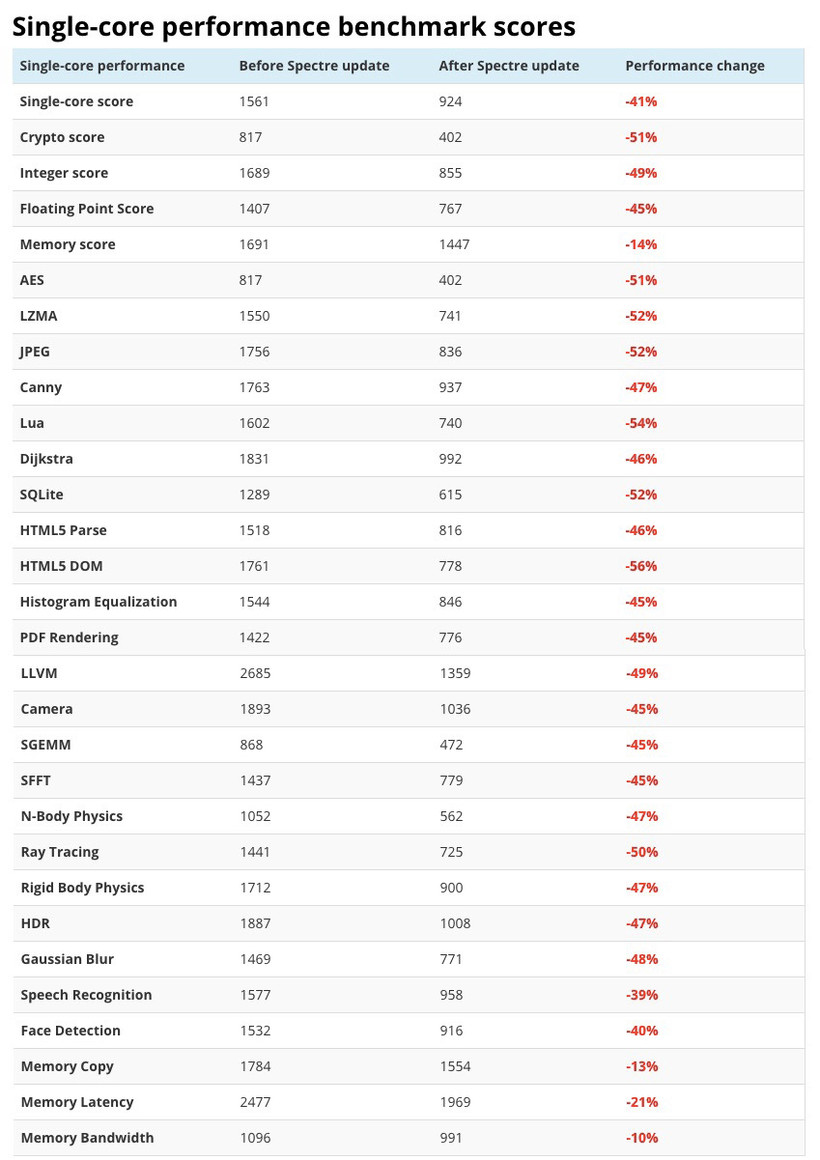
Task: Click the 'After Spectre update' column header
Action: coord(509,66)
